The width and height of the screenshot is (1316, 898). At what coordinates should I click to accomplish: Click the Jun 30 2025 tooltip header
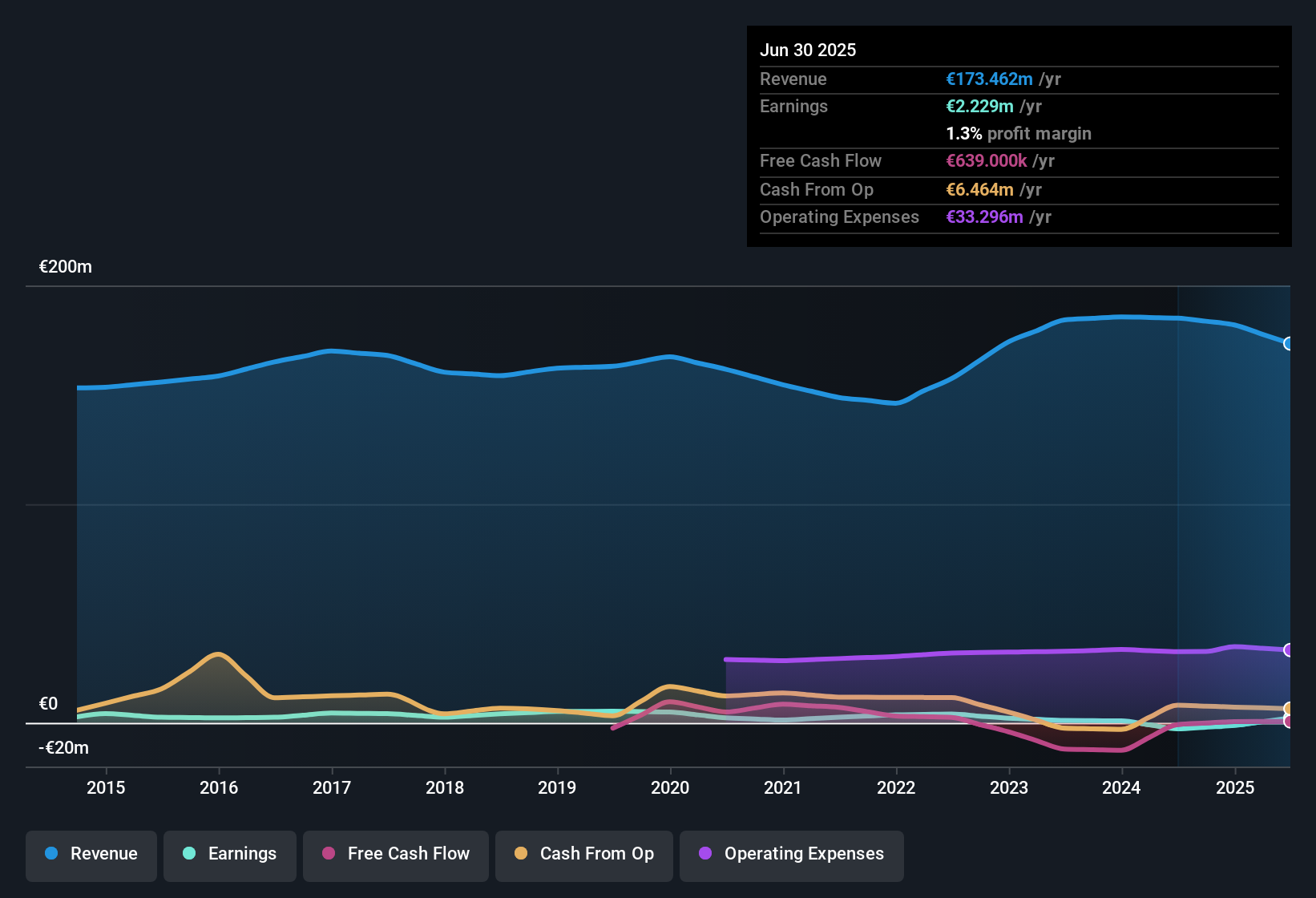(808, 50)
